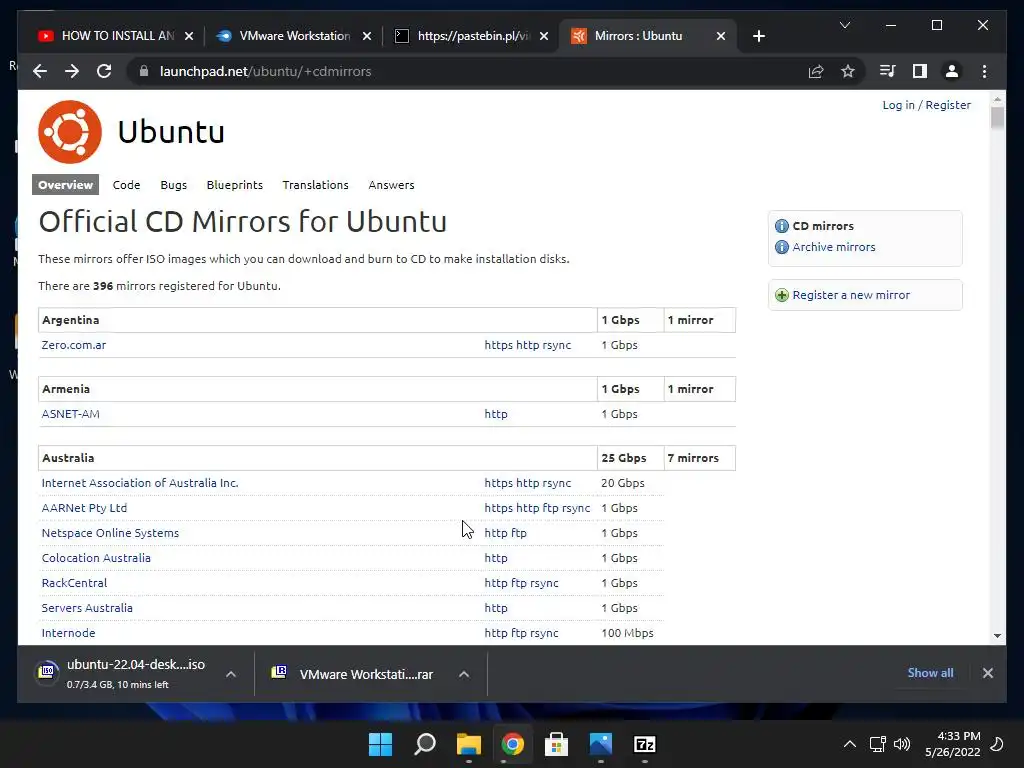Viewport: 1024px width, 768px height.
Task: Open the Chrome profile avatar
Action: point(952,71)
